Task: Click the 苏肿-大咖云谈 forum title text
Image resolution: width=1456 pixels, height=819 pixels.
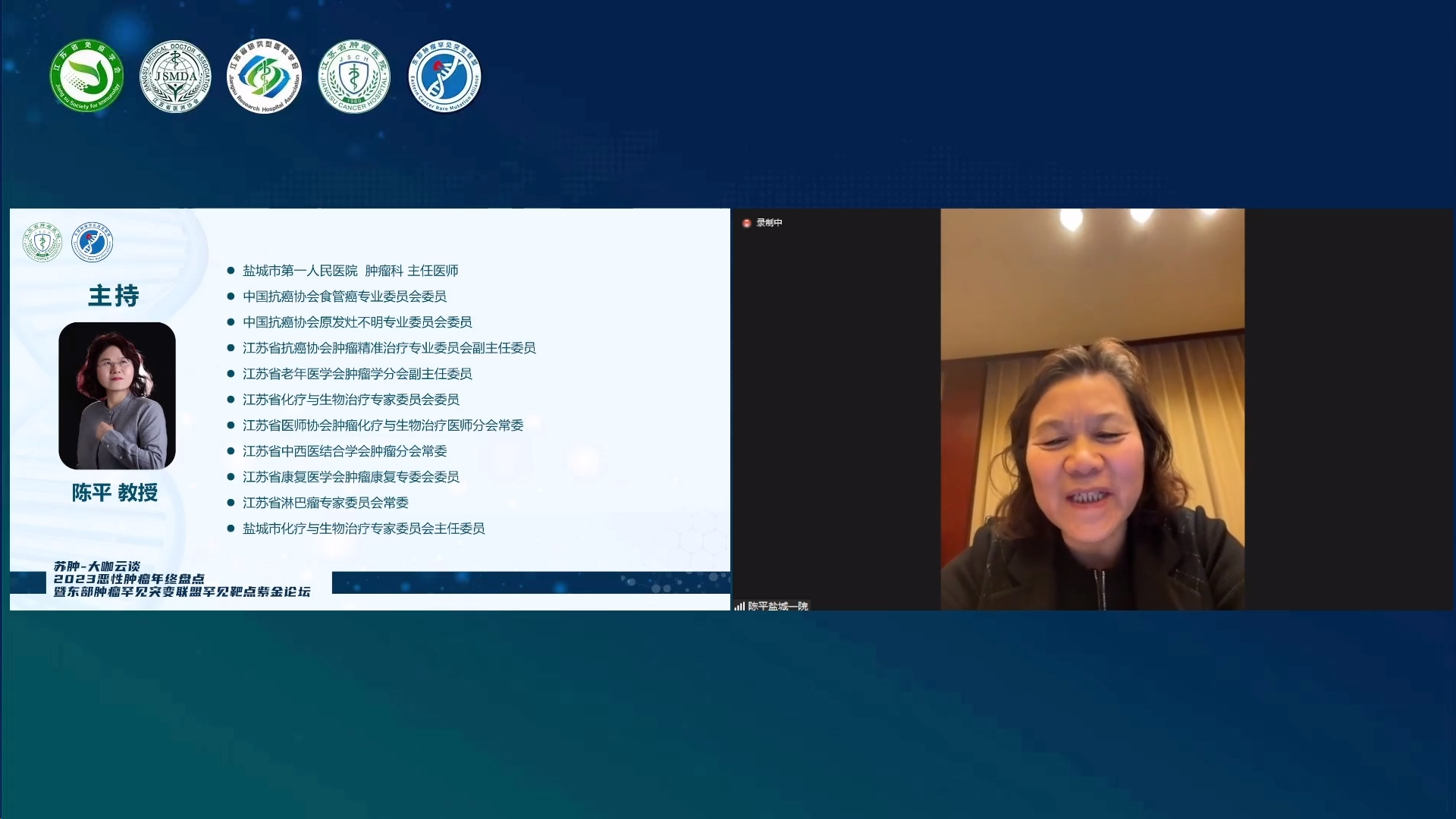Action: pyautogui.click(x=97, y=566)
